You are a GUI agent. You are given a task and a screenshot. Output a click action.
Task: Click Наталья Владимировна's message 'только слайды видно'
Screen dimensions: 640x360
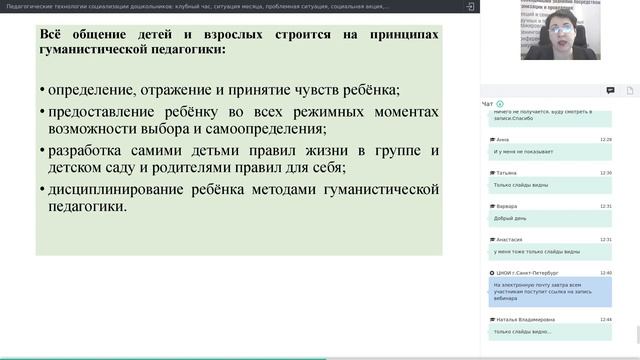click(x=550, y=332)
